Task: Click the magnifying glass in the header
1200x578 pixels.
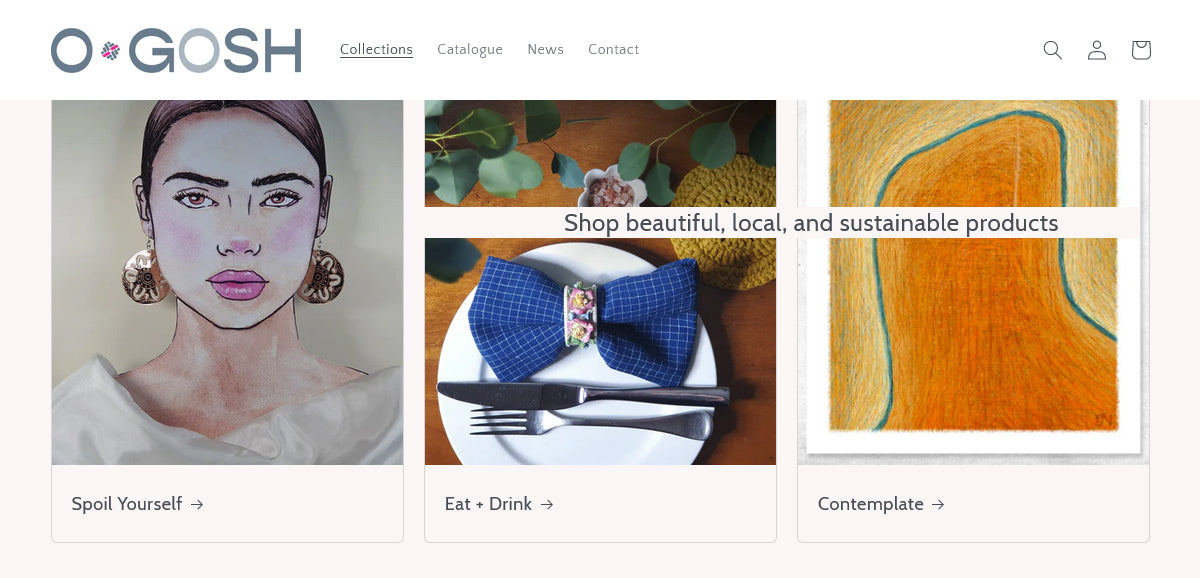Action: [1052, 49]
